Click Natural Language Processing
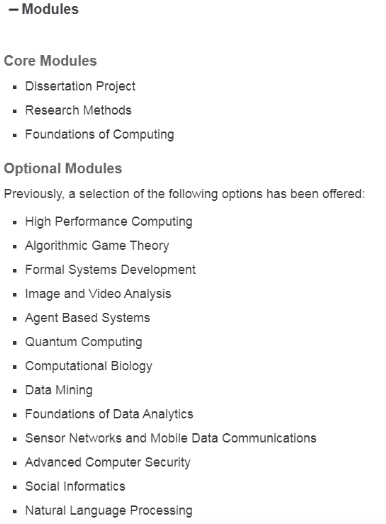Viewport: 386px width, 524px height. [x=109, y=511]
